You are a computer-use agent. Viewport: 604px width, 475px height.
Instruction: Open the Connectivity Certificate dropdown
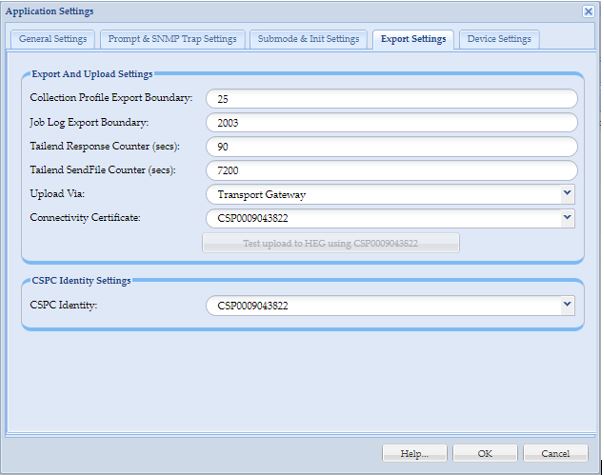[x=567, y=217]
